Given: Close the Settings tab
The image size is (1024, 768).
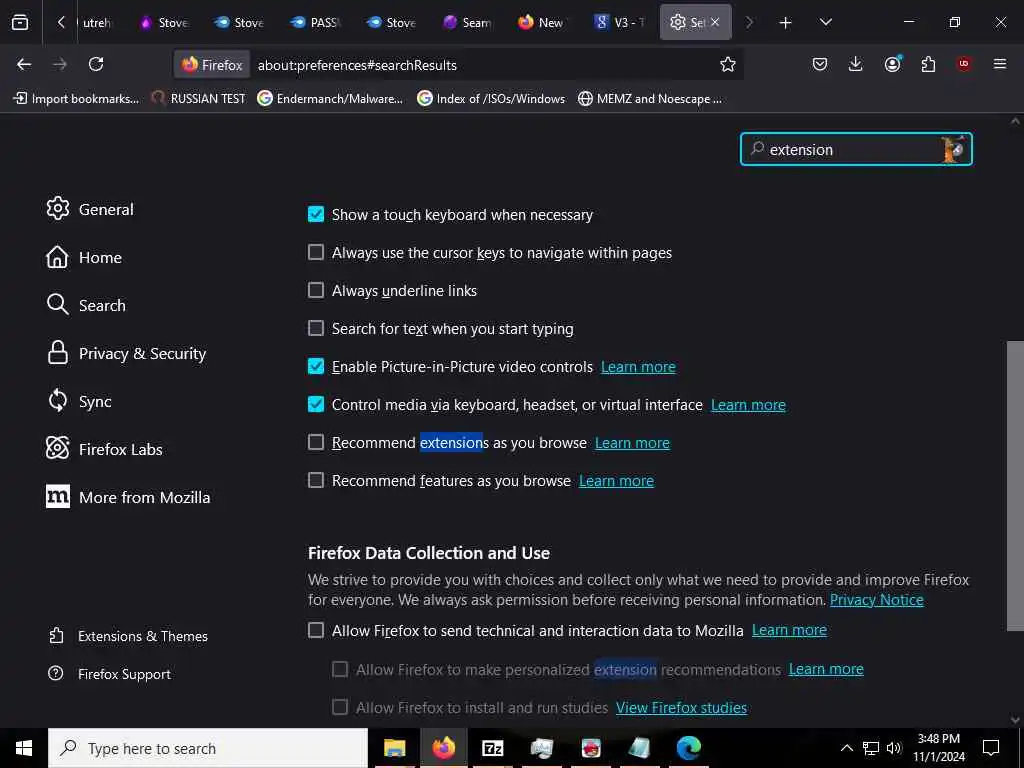Looking at the screenshot, I should 715,22.
